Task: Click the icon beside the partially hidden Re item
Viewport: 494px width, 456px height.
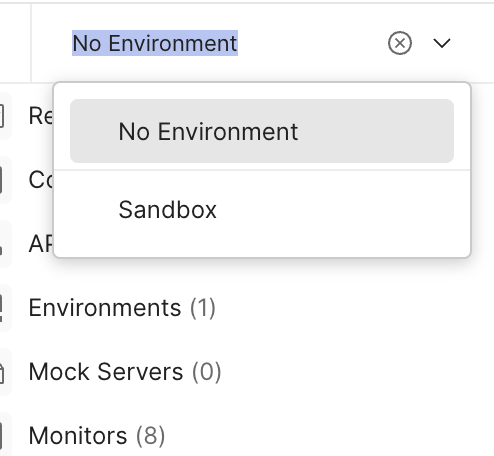Action: [3, 116]
